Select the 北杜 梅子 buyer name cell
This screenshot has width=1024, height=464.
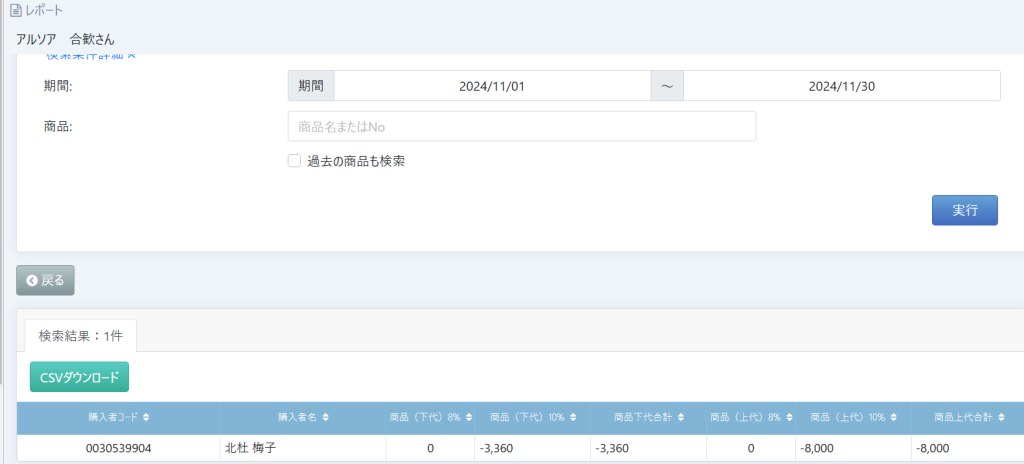[x=249, y=448]
